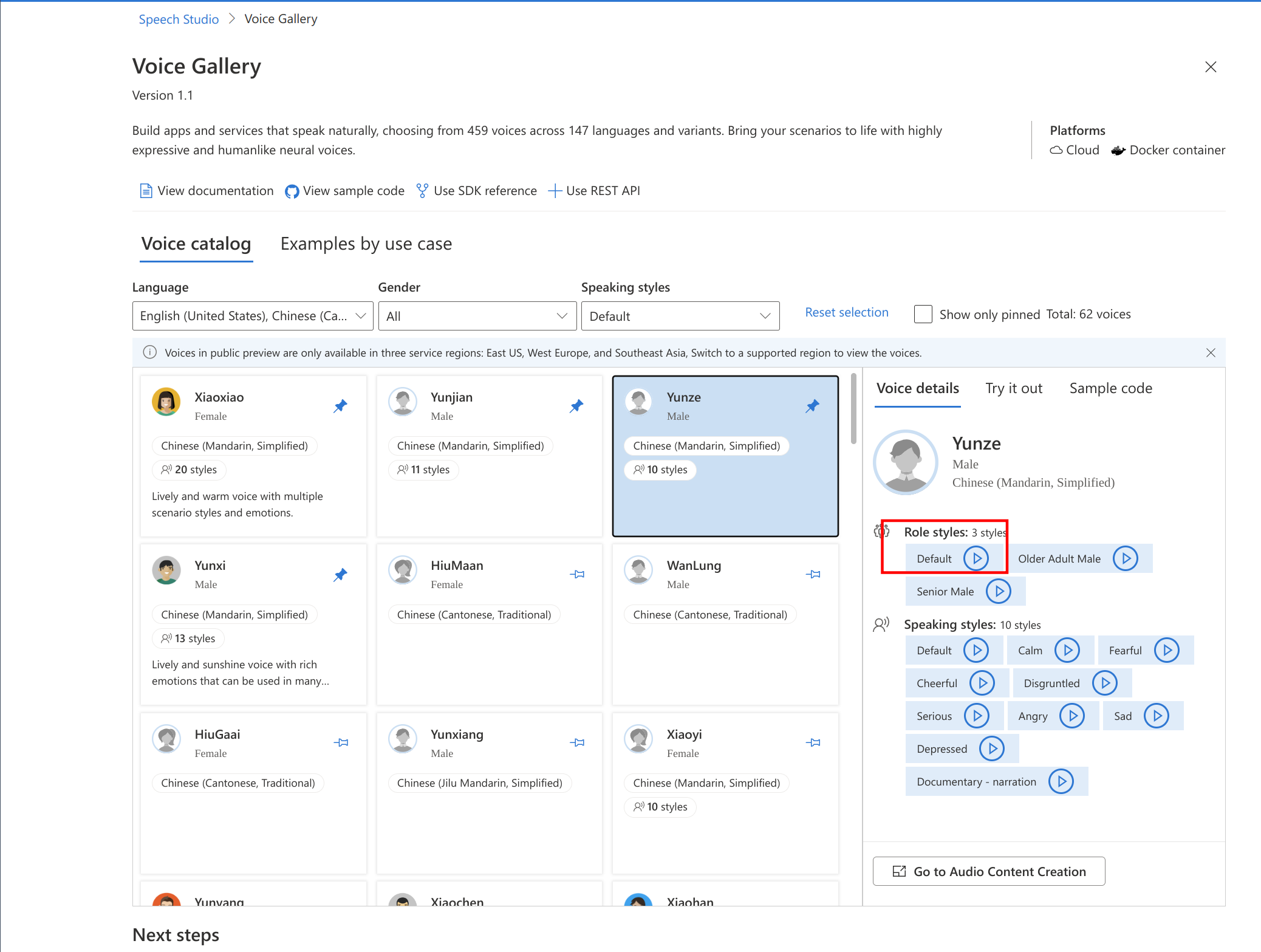Image resolution: width=1261 pixels, height=952 pixels.
Task: Select the Yunxiang voice name
Action: coord(457,734)
